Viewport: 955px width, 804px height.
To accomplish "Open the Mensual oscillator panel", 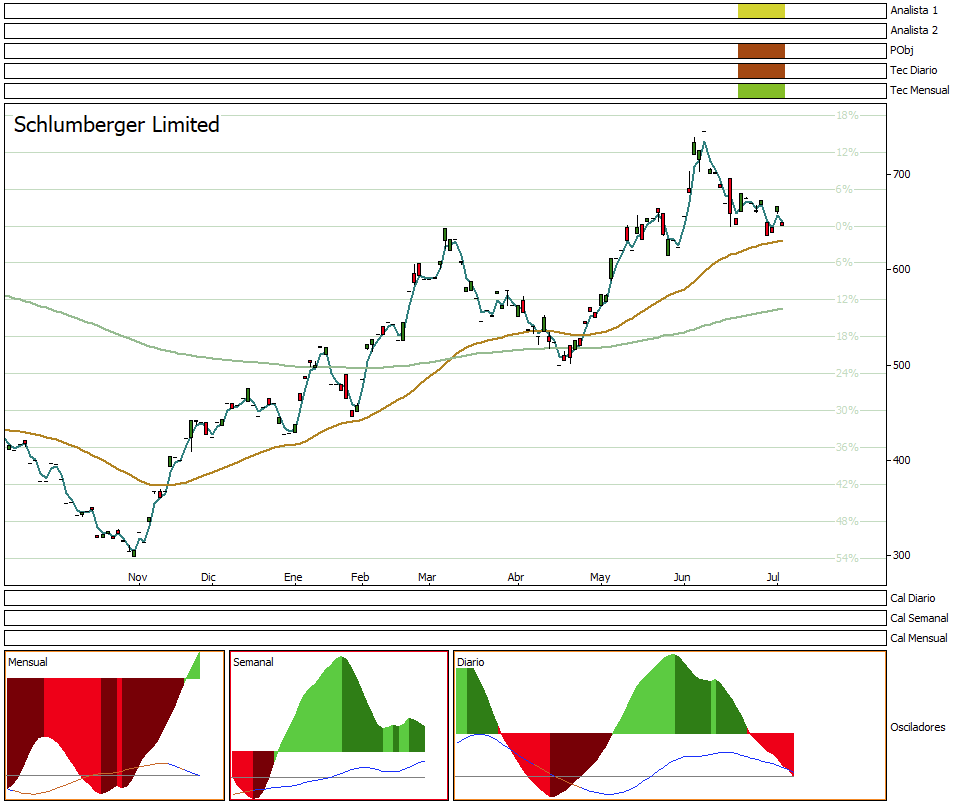I will click(x=115, y=725).
